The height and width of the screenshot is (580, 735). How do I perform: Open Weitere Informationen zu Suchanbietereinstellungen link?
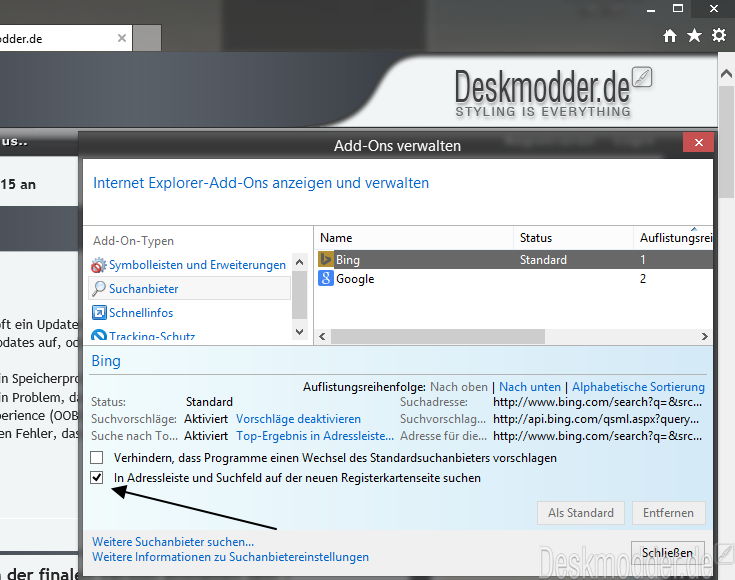point(231,557)
